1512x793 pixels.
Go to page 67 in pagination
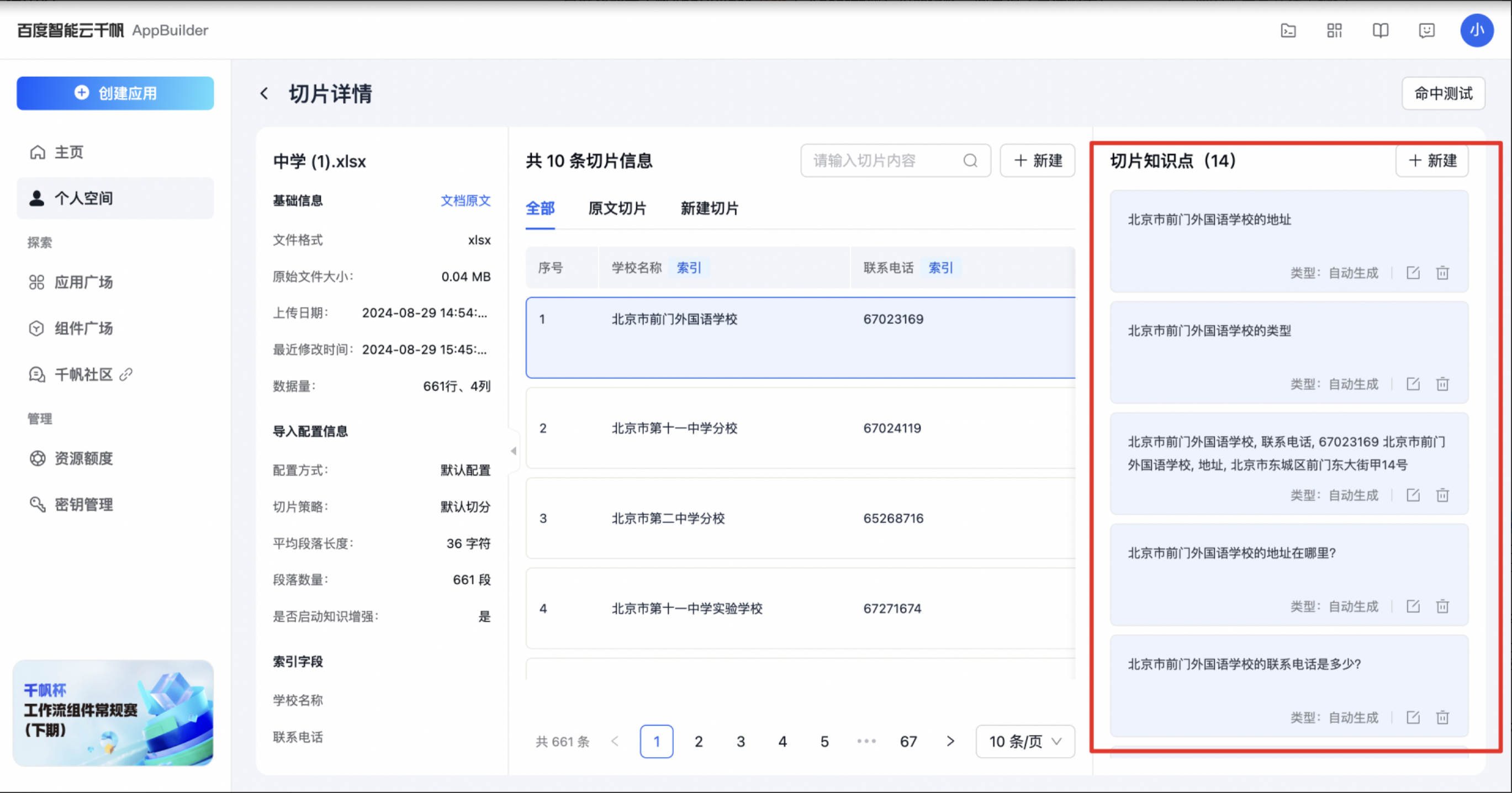[908, 741]
